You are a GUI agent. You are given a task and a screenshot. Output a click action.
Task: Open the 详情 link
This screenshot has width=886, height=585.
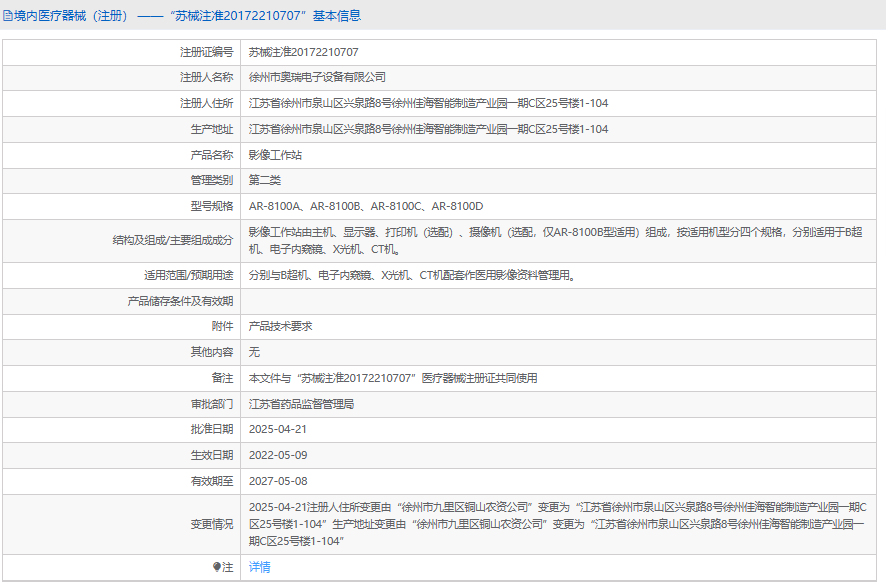click(x=259, y=567)
